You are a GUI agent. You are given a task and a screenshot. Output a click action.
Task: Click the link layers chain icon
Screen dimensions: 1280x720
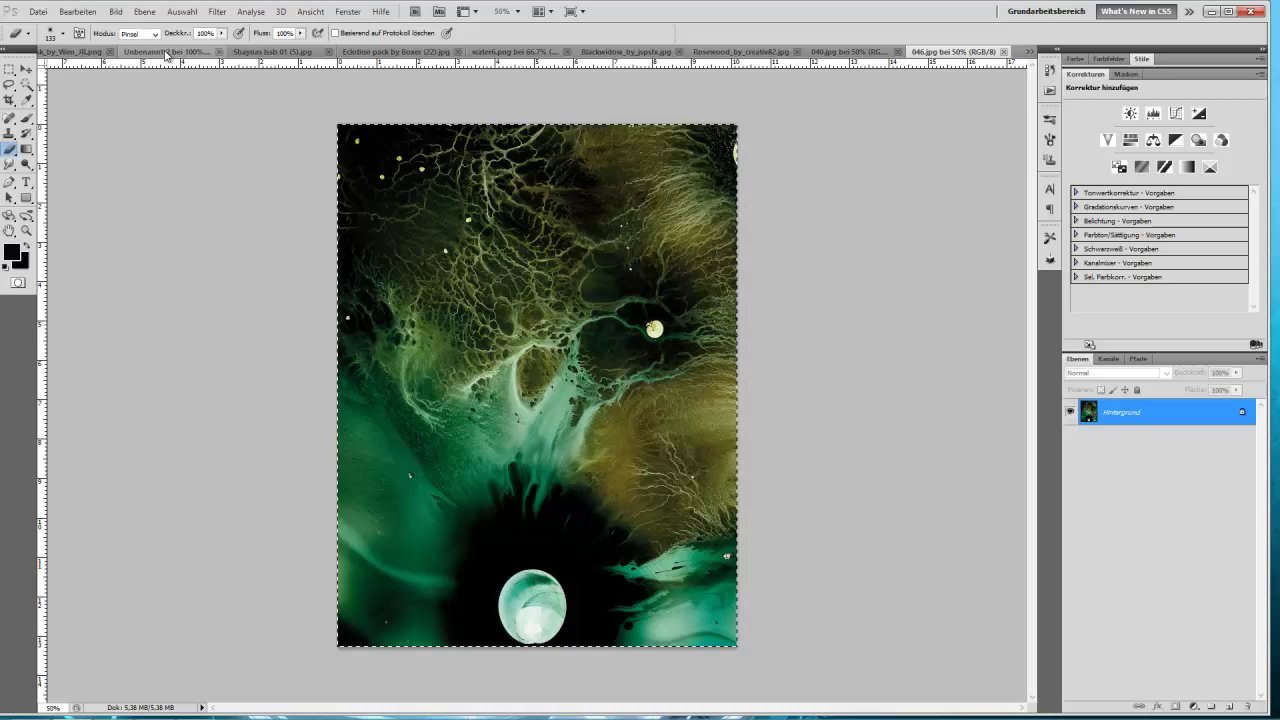coord(1139,706)
